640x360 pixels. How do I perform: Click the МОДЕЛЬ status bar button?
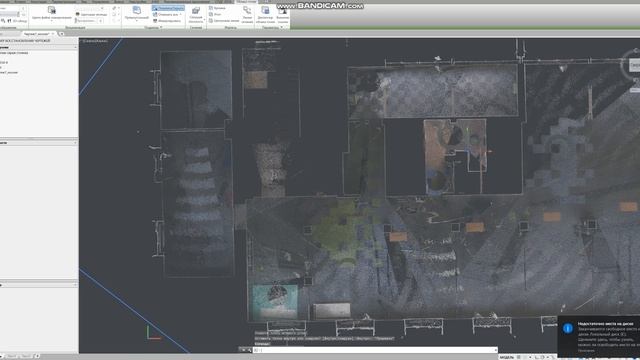click(506, 357)
